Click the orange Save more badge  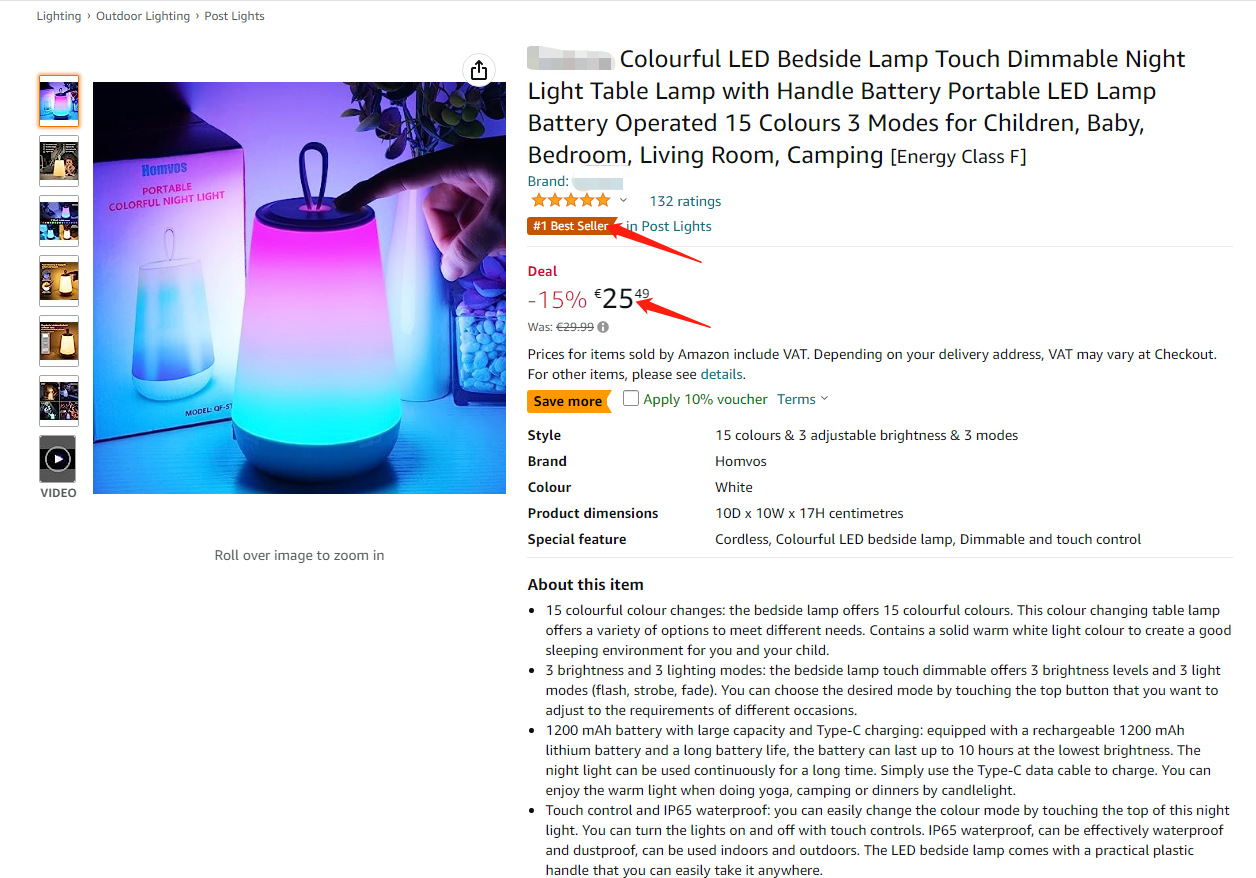tap(568, 401)
